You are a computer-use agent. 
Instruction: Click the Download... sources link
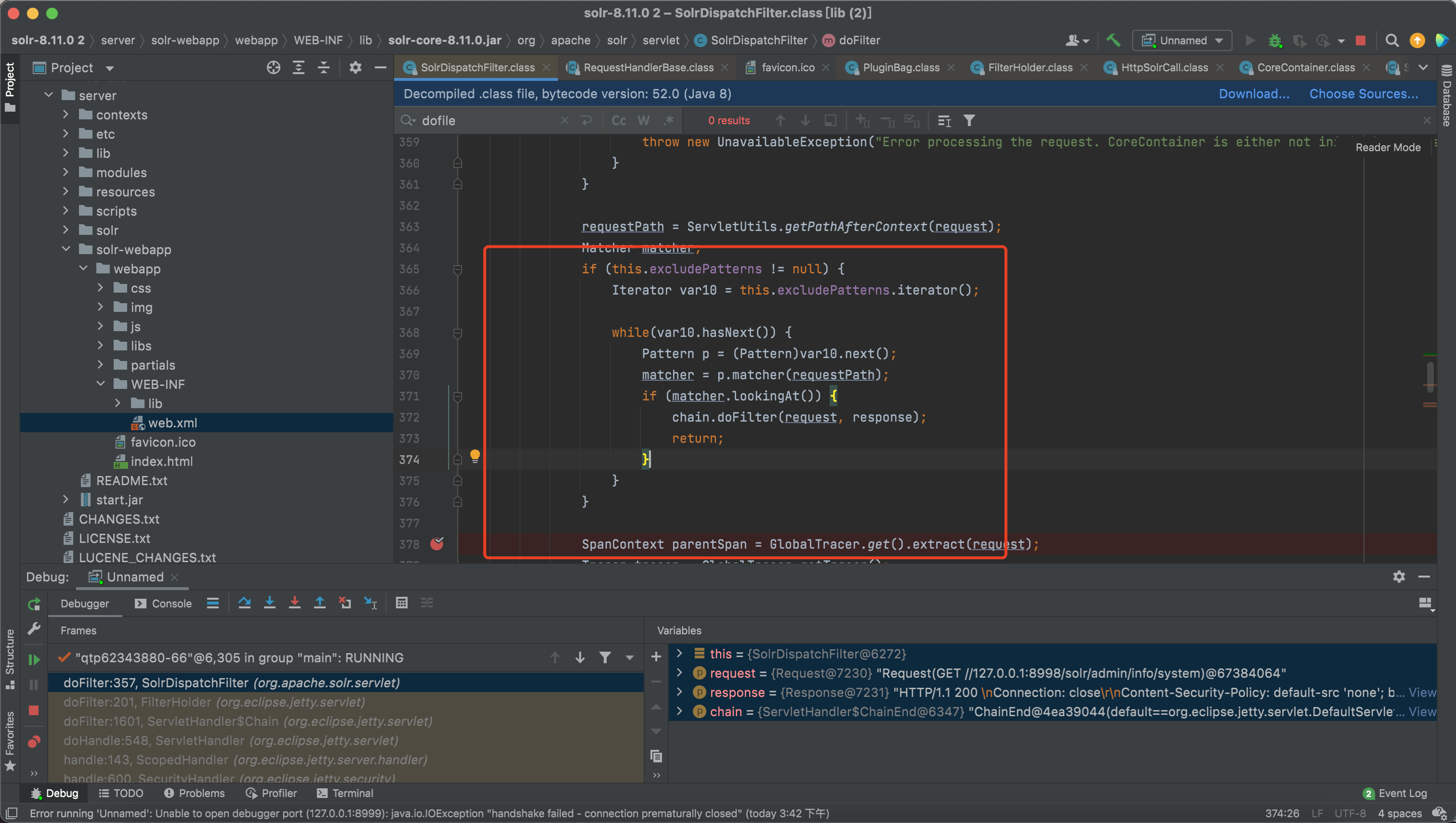[x=1254, y=94]
